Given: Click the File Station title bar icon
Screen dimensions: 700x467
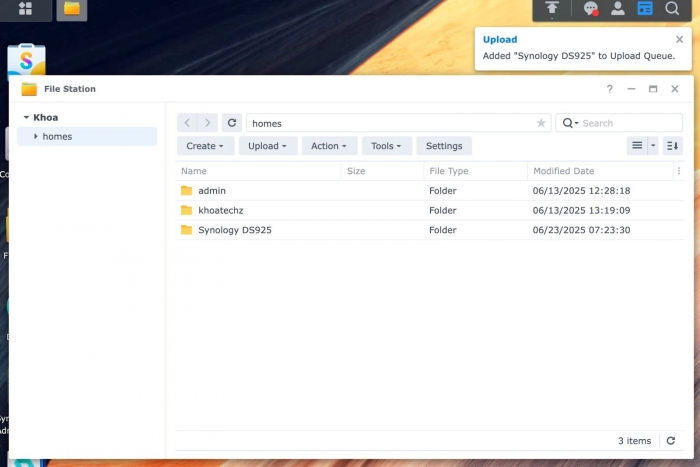Looking at the screenshot, I should (29, 89).
